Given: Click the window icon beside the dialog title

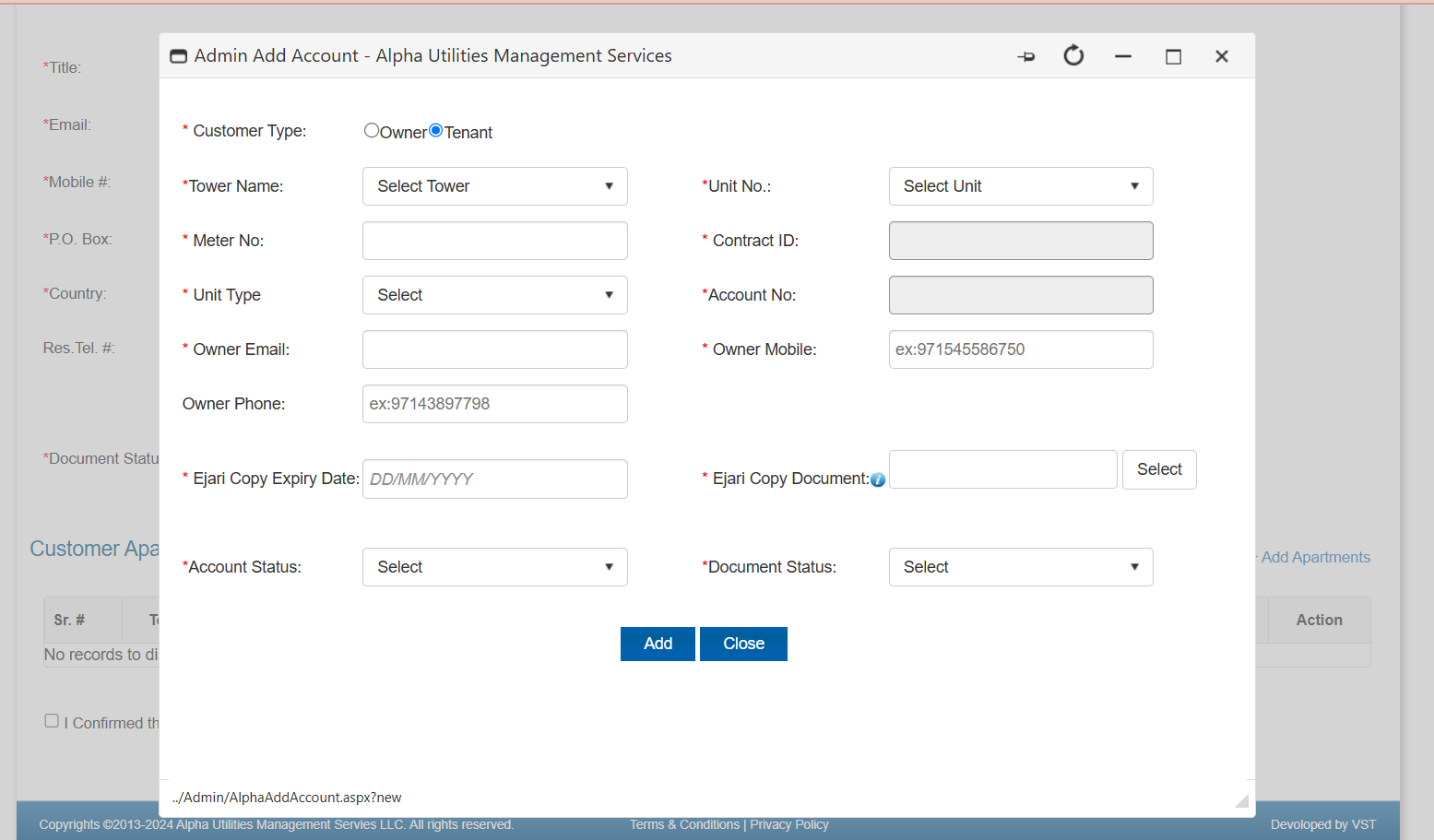Looking at the screenshot, I should (179, 56).
